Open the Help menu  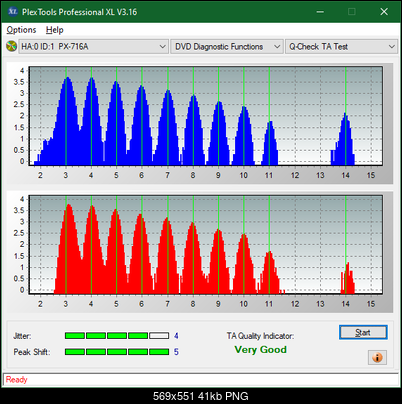coord(54,30)
